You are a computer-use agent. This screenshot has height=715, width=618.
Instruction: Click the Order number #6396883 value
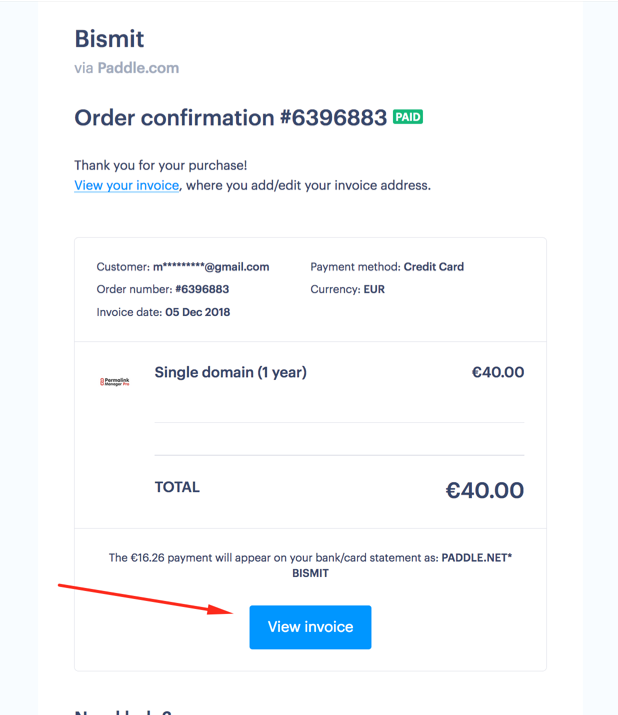tap(202, 289)
